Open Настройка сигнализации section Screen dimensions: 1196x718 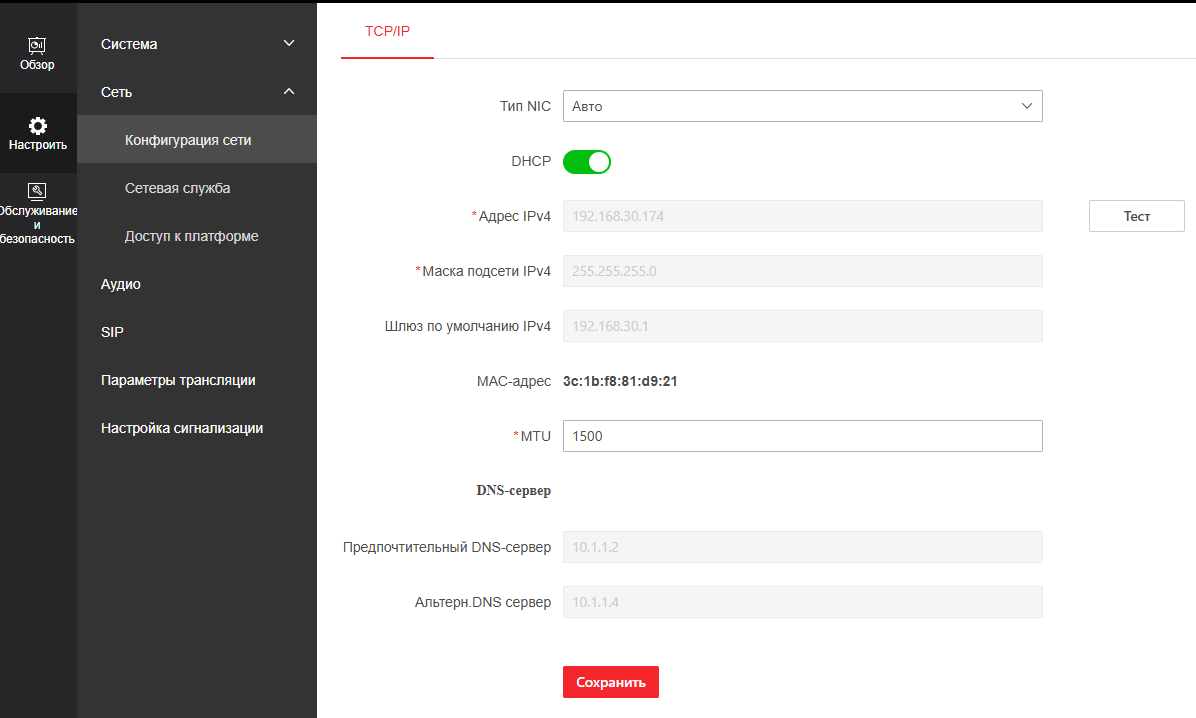(x=182, y=428)
